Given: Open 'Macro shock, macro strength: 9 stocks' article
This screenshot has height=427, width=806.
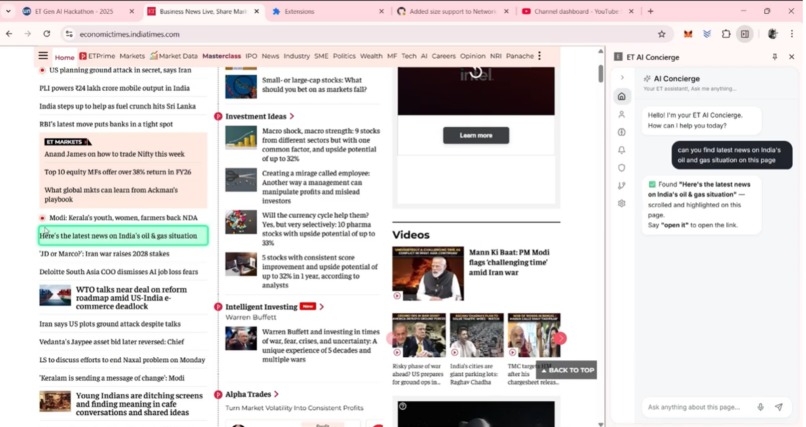Looking at the screenshot, I should (x=321, y=144).
